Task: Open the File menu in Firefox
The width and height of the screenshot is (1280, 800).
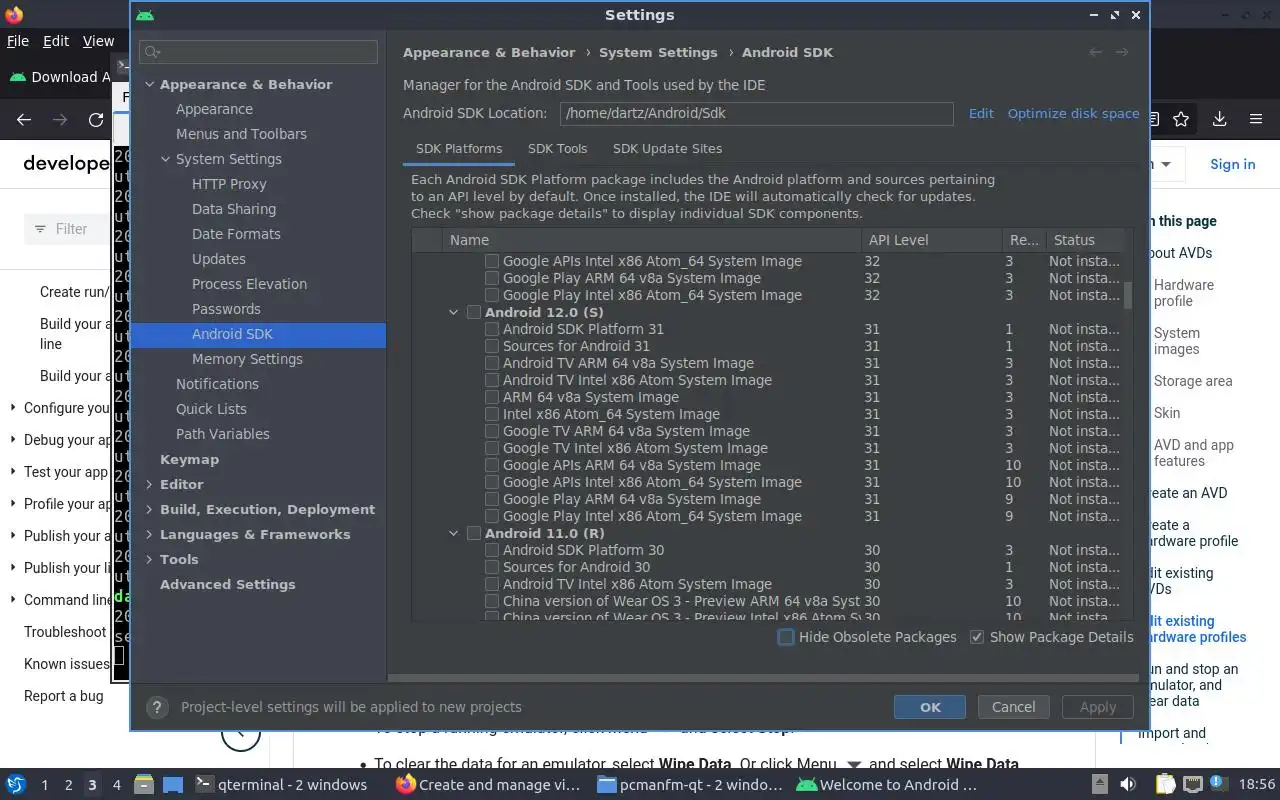Action: [18, 41]
